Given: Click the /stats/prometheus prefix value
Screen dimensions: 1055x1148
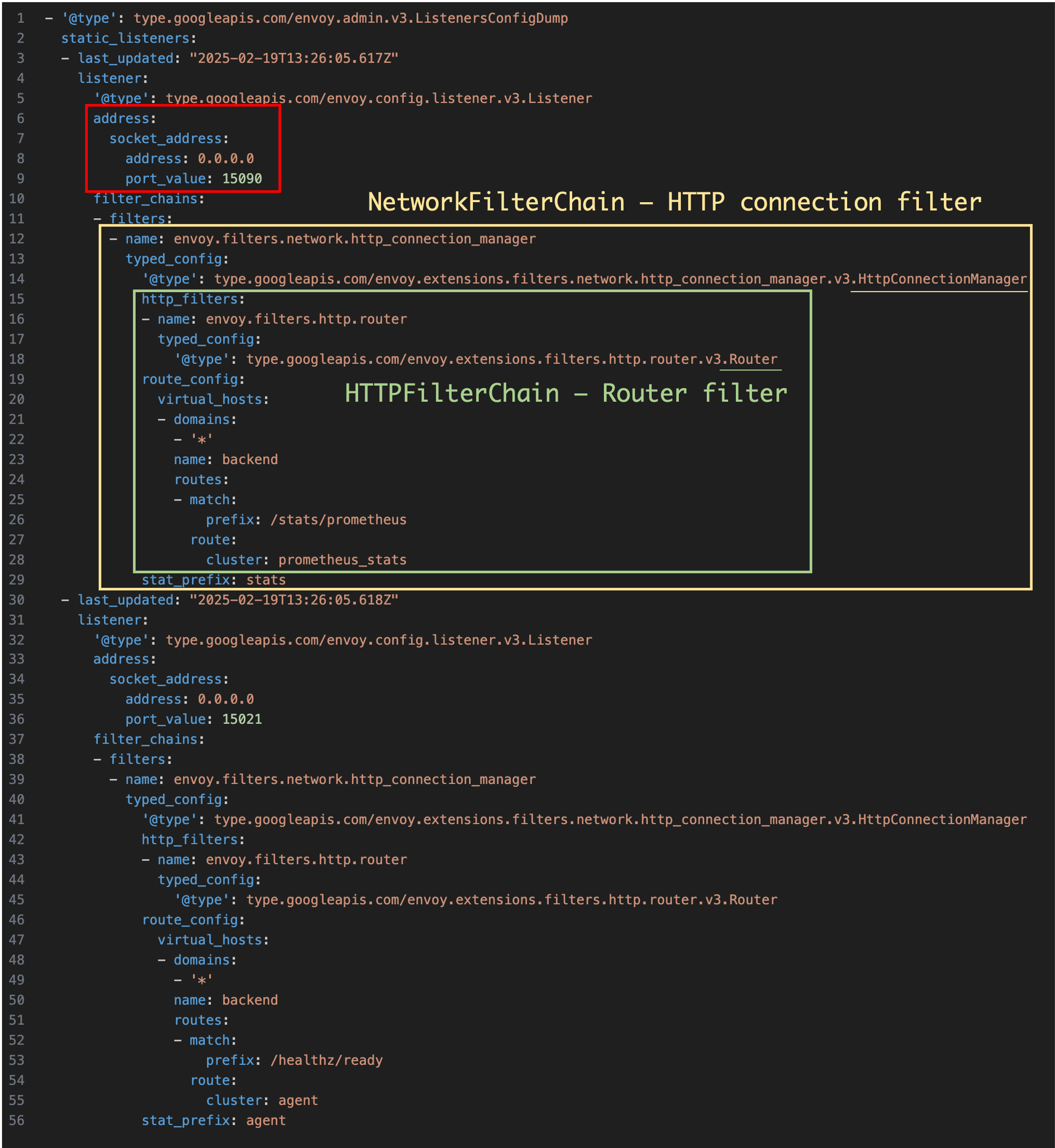Looking at the screenshot, I should tap(338, 520).
